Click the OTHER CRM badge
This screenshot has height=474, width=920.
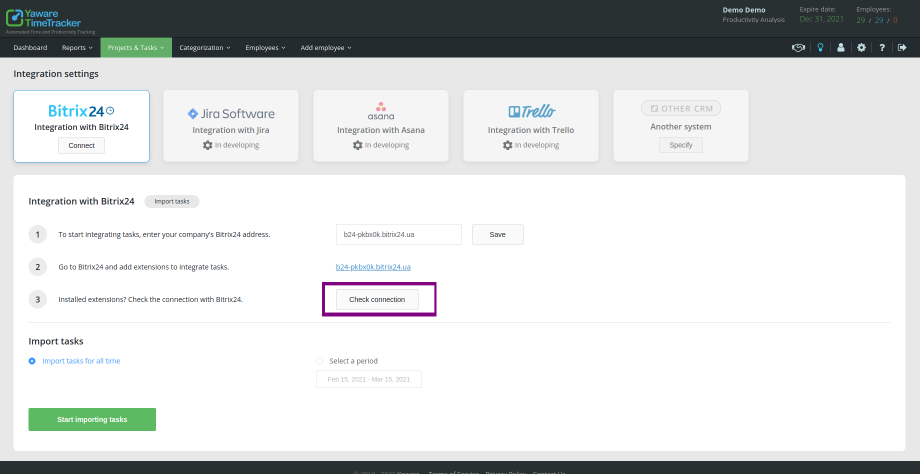[681, 109]
